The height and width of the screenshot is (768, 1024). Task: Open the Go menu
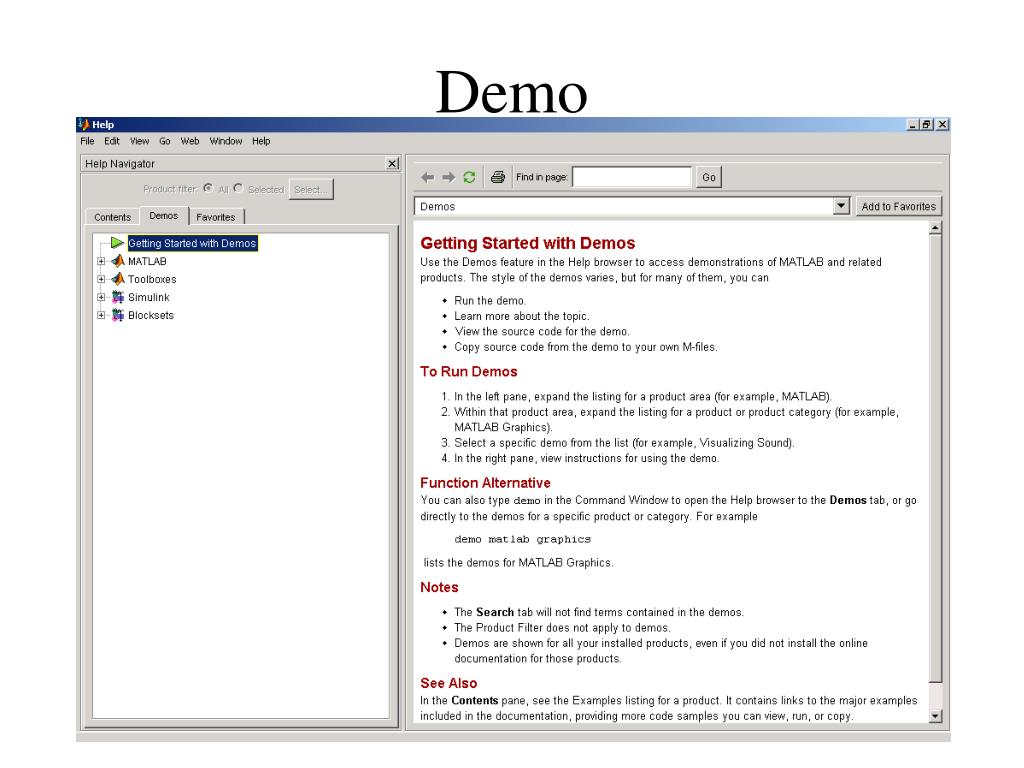165,141
